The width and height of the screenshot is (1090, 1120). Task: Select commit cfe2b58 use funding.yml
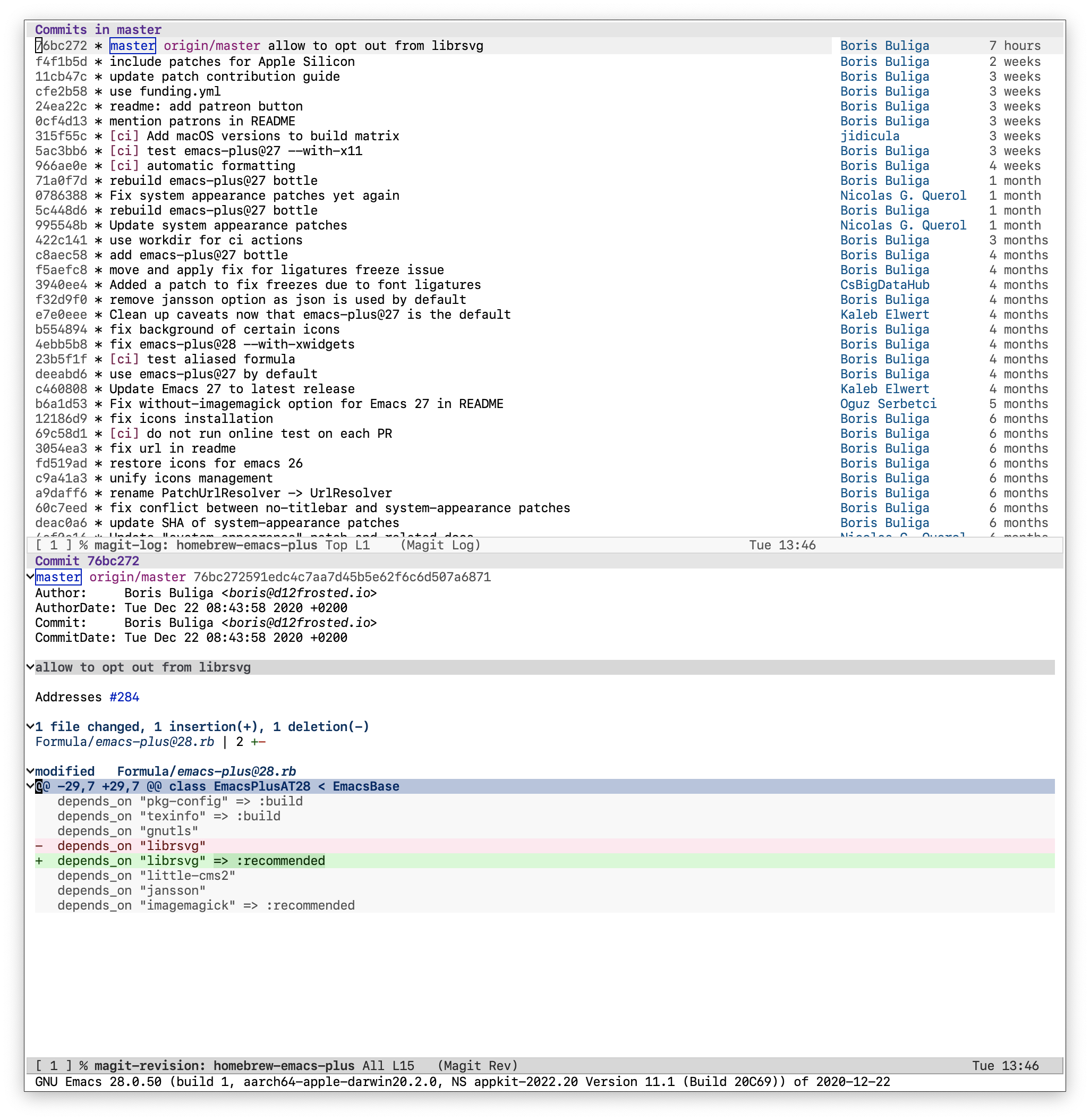[x=127, y=91]
